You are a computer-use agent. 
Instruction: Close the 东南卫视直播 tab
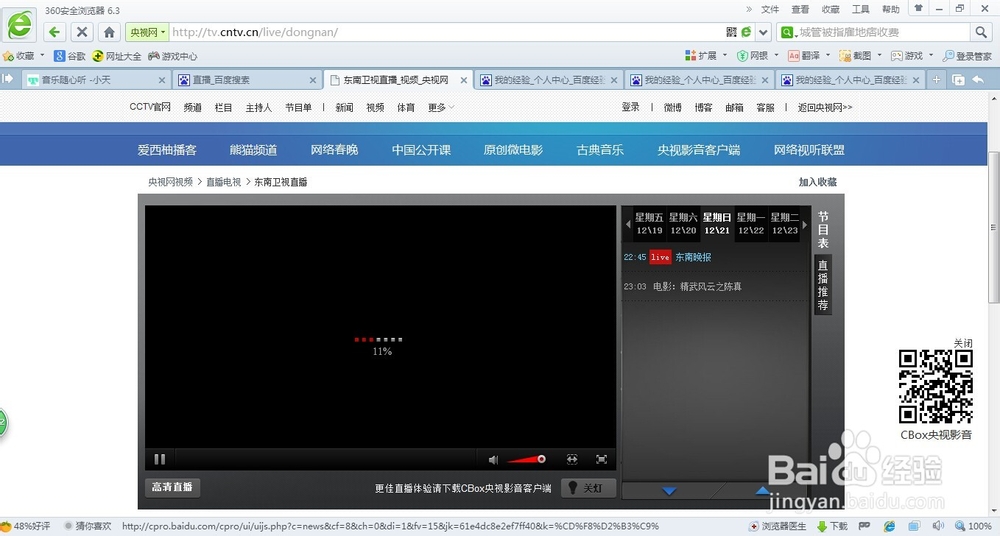pyautogui.click(x=464, y=80)
